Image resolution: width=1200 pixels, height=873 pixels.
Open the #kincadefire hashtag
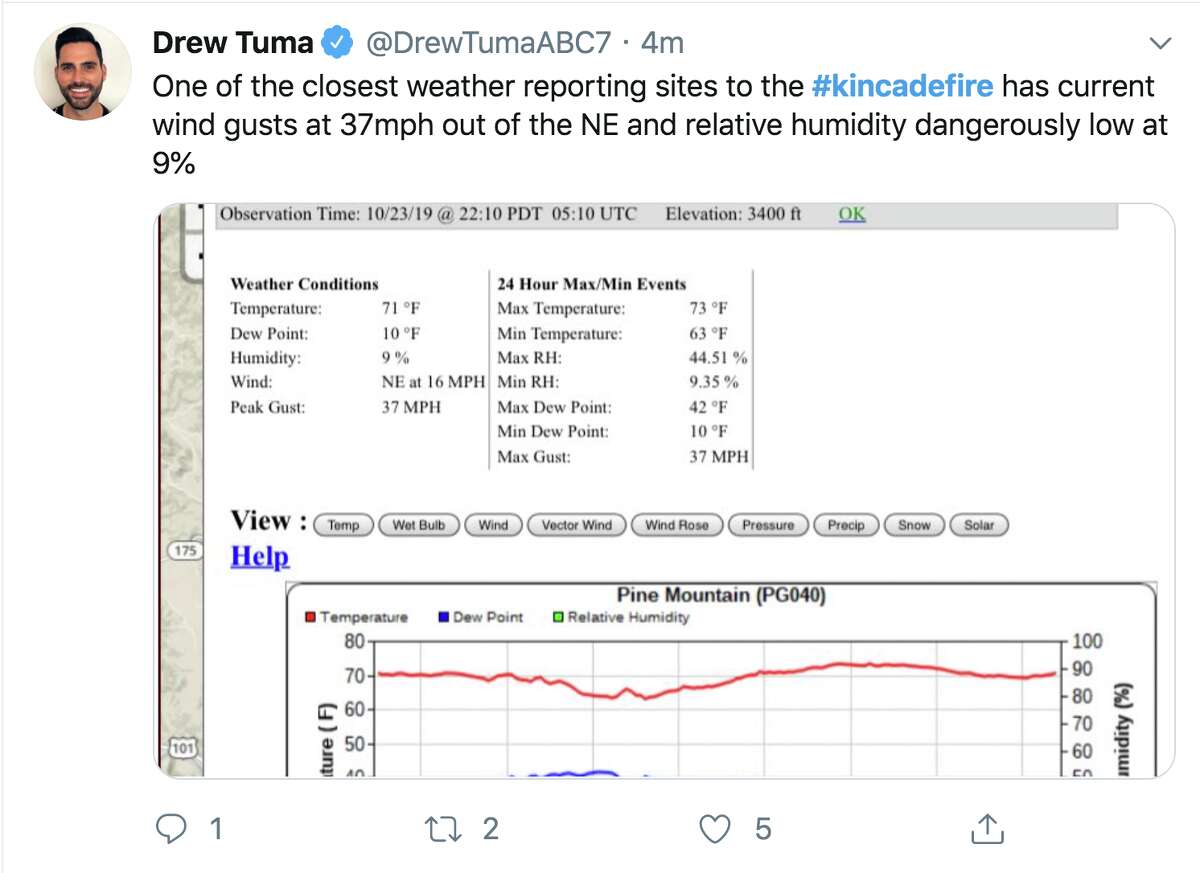click(x=903, y=86)
